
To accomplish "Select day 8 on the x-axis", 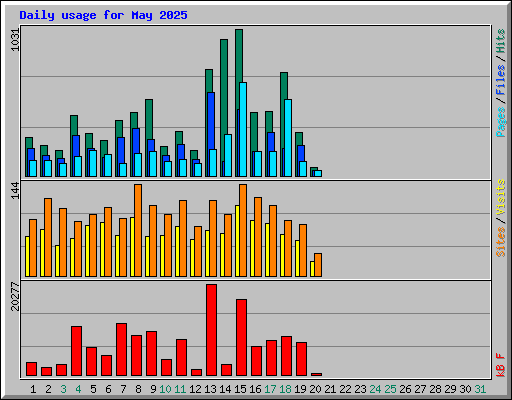I will click(x=138, y=389).
